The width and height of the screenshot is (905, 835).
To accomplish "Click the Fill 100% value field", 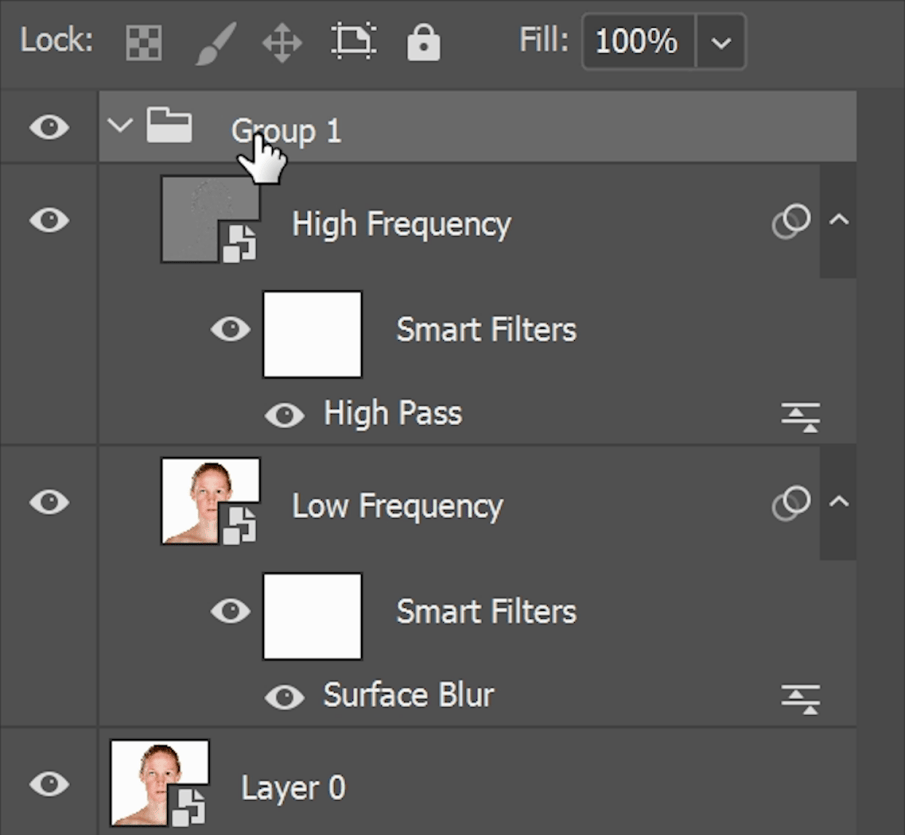I will pyautogui.click(x=635, y=42).
